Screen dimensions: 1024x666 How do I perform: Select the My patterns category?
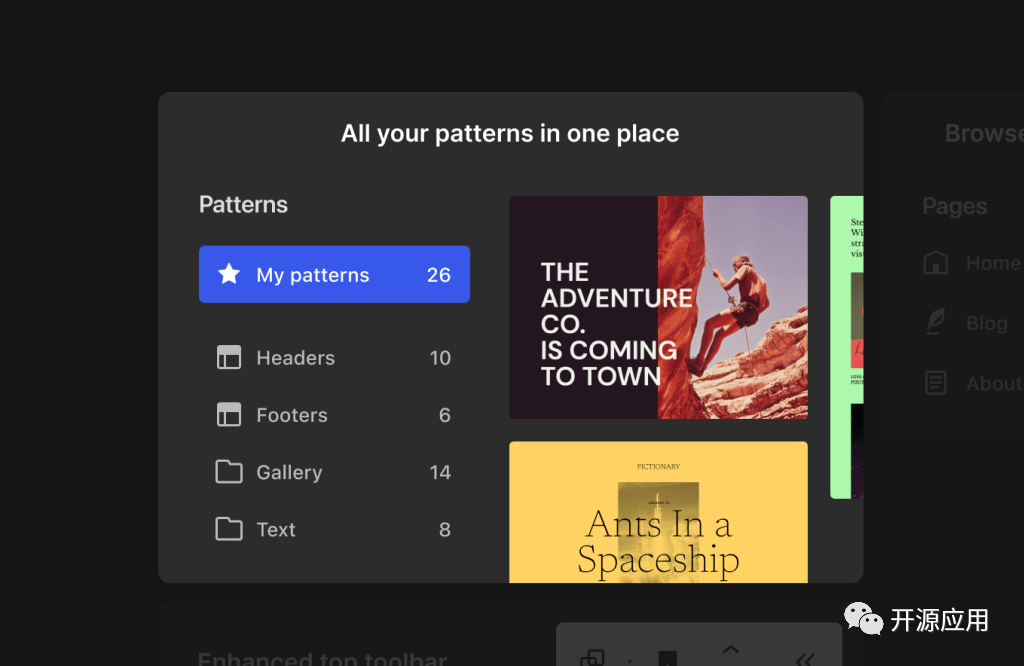334,275
